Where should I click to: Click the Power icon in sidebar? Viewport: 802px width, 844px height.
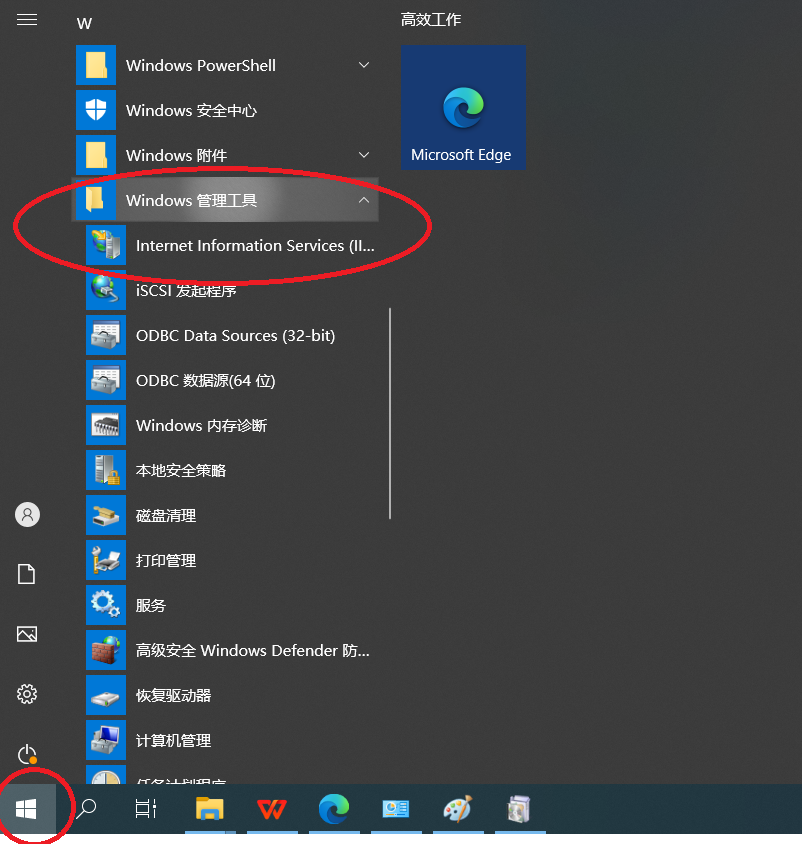coord(27,754)
